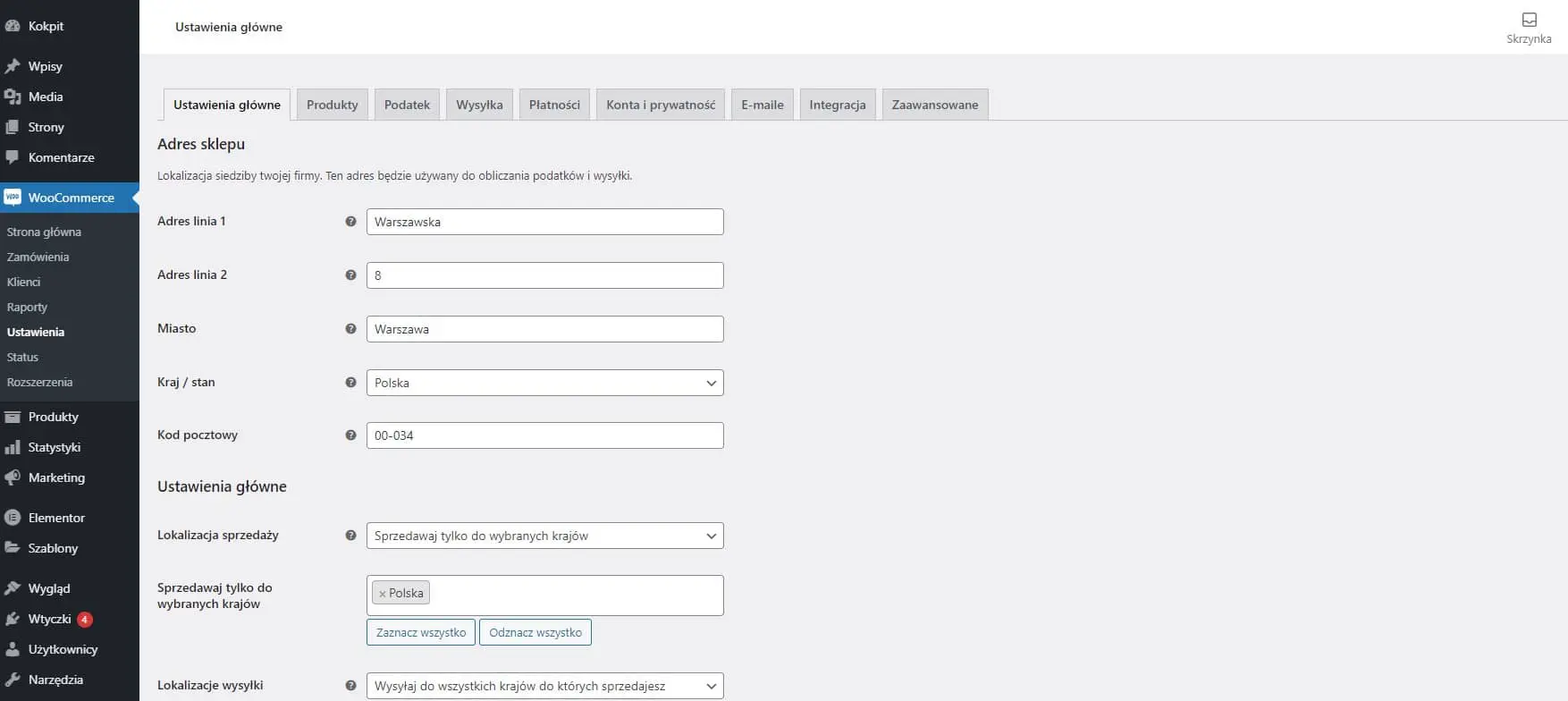Image resolution: width=1568 pixels, height=701 pixels.
Task: Click the Kokpit dashboard icon
Action: tap(13, 26)
